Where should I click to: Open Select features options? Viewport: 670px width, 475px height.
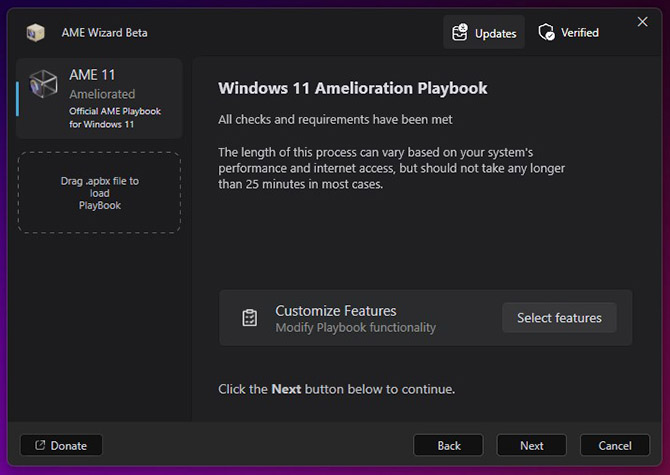[559, 318]
